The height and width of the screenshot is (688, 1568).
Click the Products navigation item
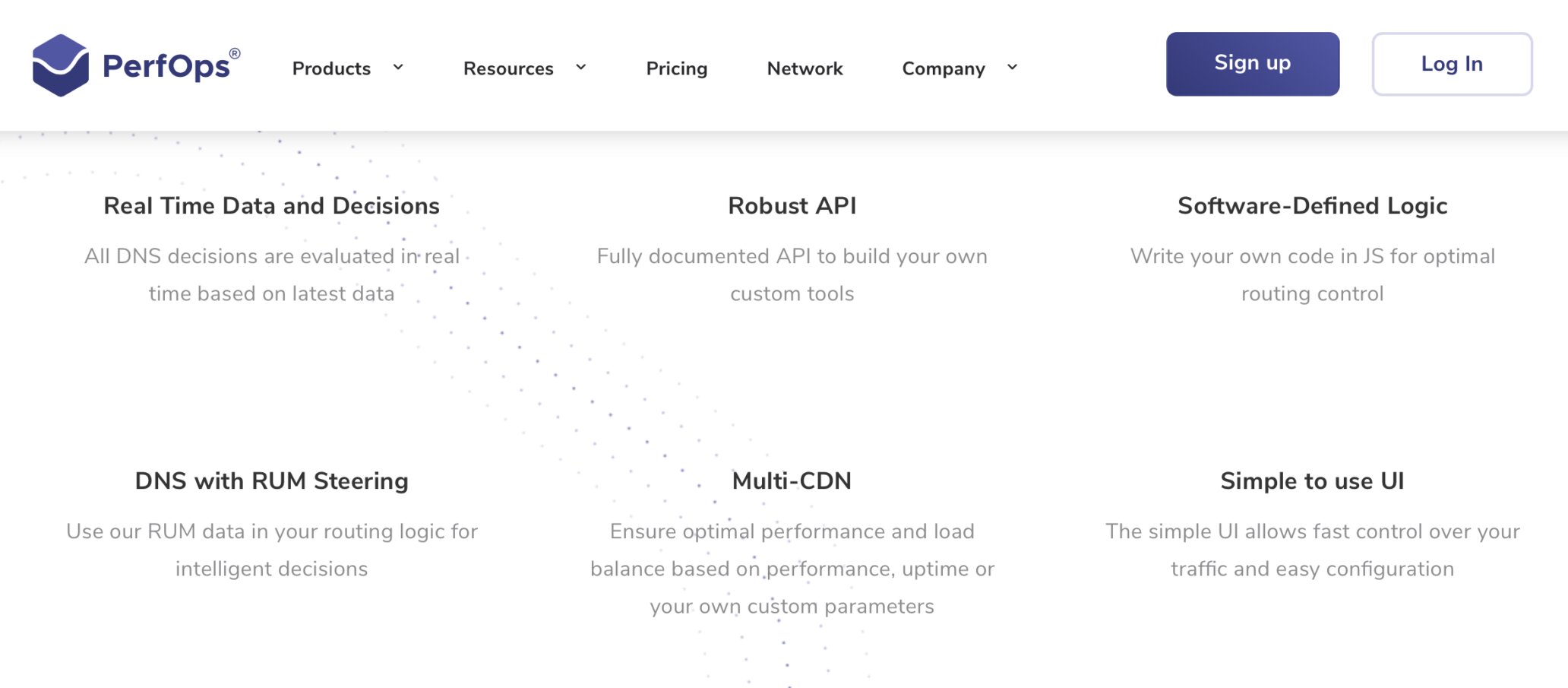click(x=331, y=68)
